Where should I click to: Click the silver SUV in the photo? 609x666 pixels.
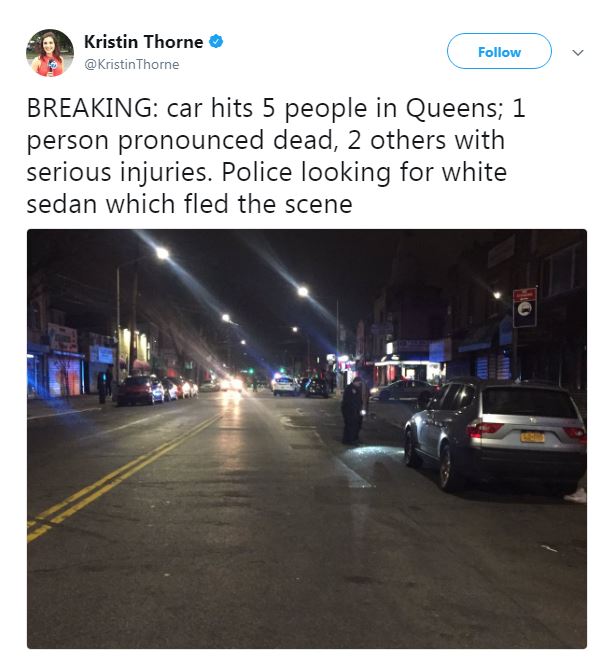(x=496, y=436)
